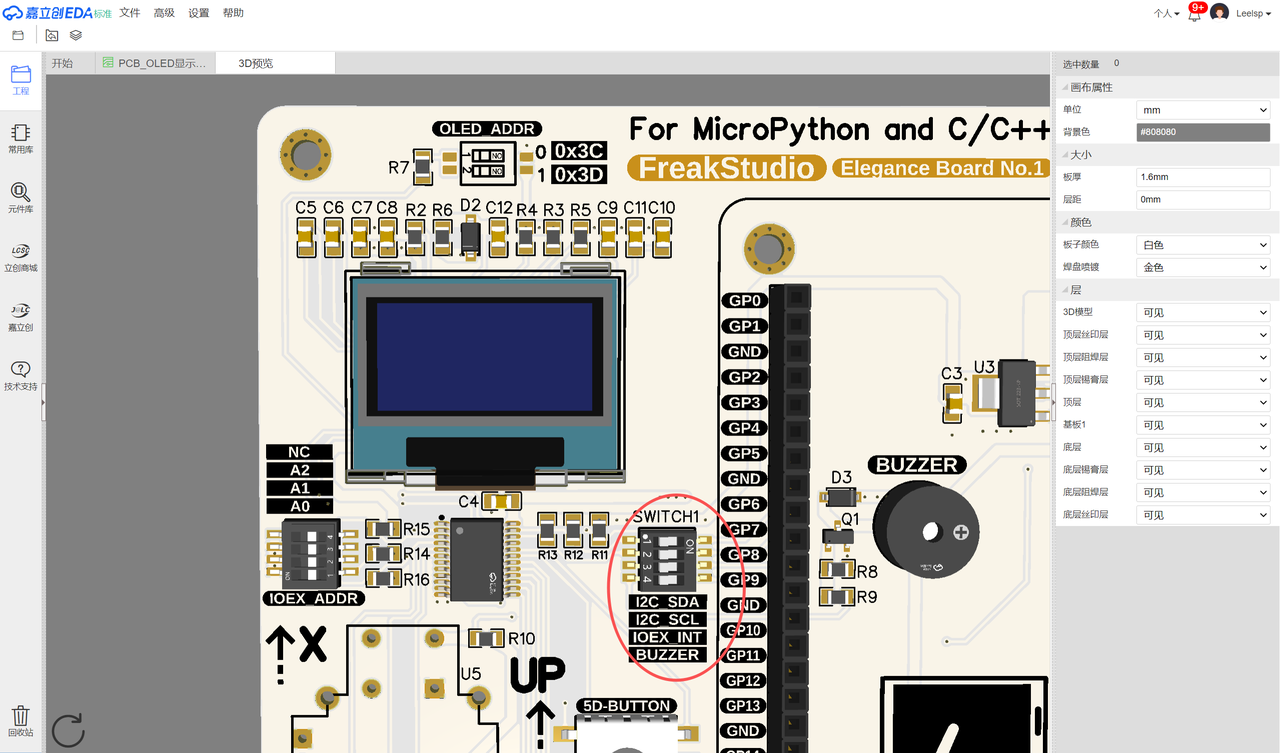The image size is (1280, 753).
Task: Click the 板厚 1.6mm input field
Action: 1203,177
